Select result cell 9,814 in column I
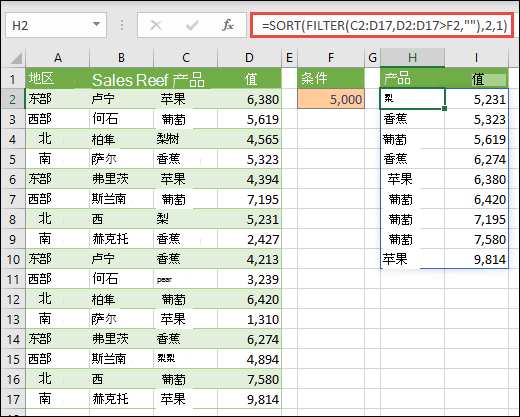 (476, 259)
